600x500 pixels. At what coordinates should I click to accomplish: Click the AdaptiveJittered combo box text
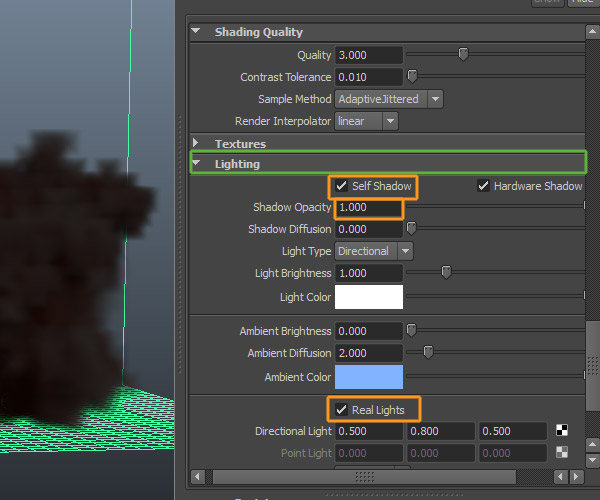[x=378, y=99]
